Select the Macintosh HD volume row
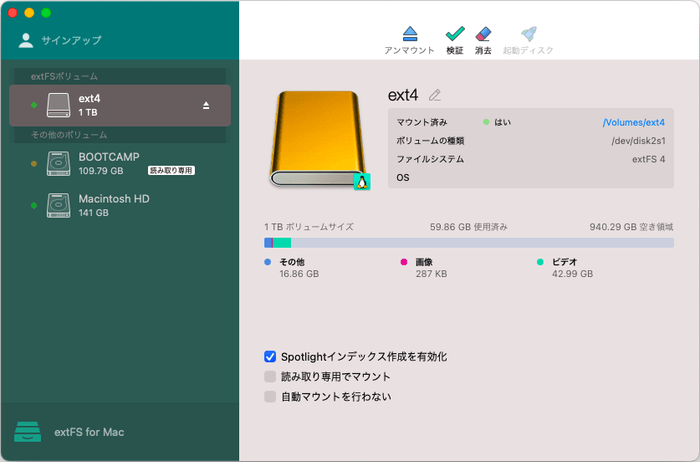 120,205
